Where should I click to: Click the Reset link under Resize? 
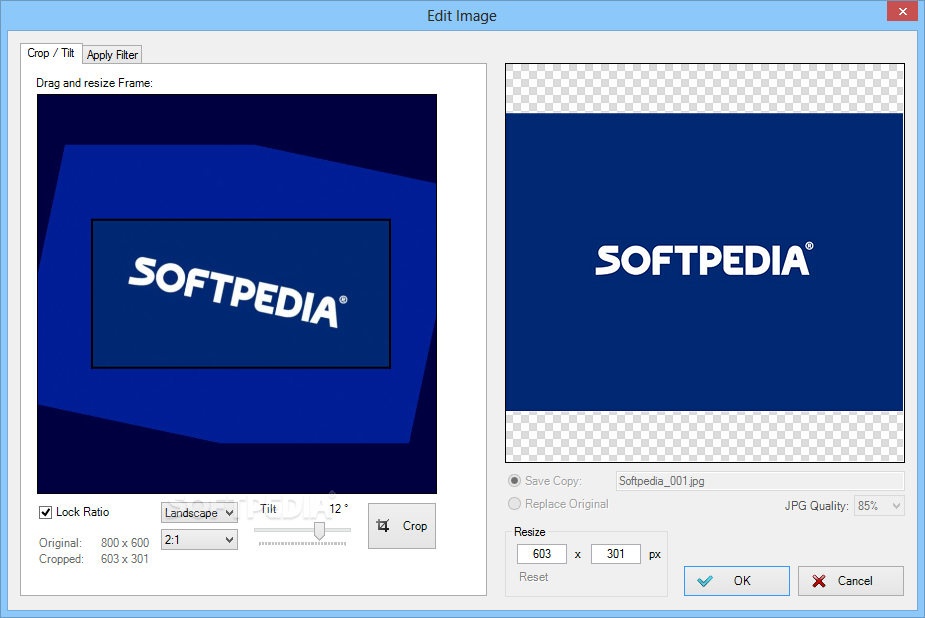click(x=533, y=577)
